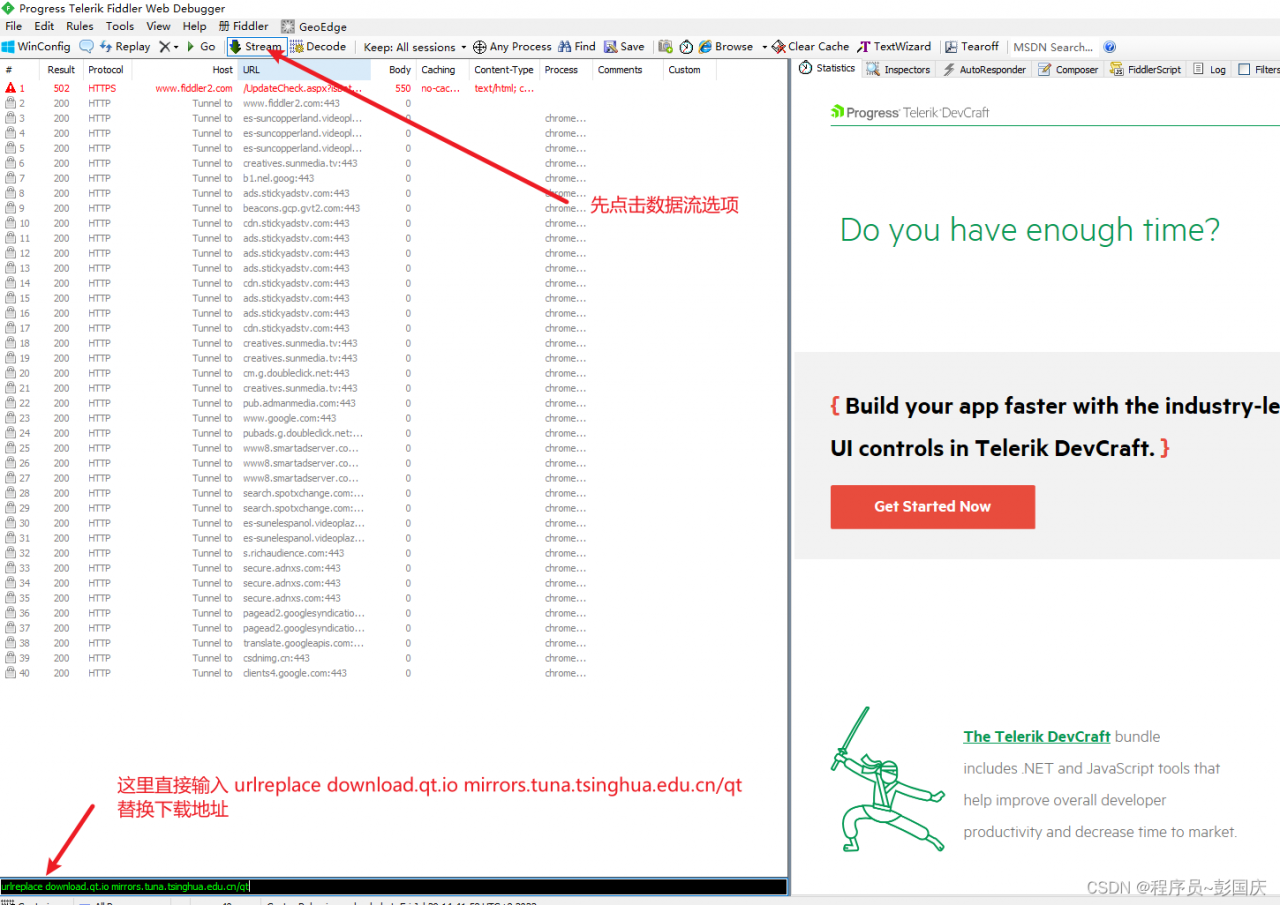Pick the Any Process target tool
The height and width of the screenshot is (905, 1280).
pyautogui.click(x=512, y=46)
